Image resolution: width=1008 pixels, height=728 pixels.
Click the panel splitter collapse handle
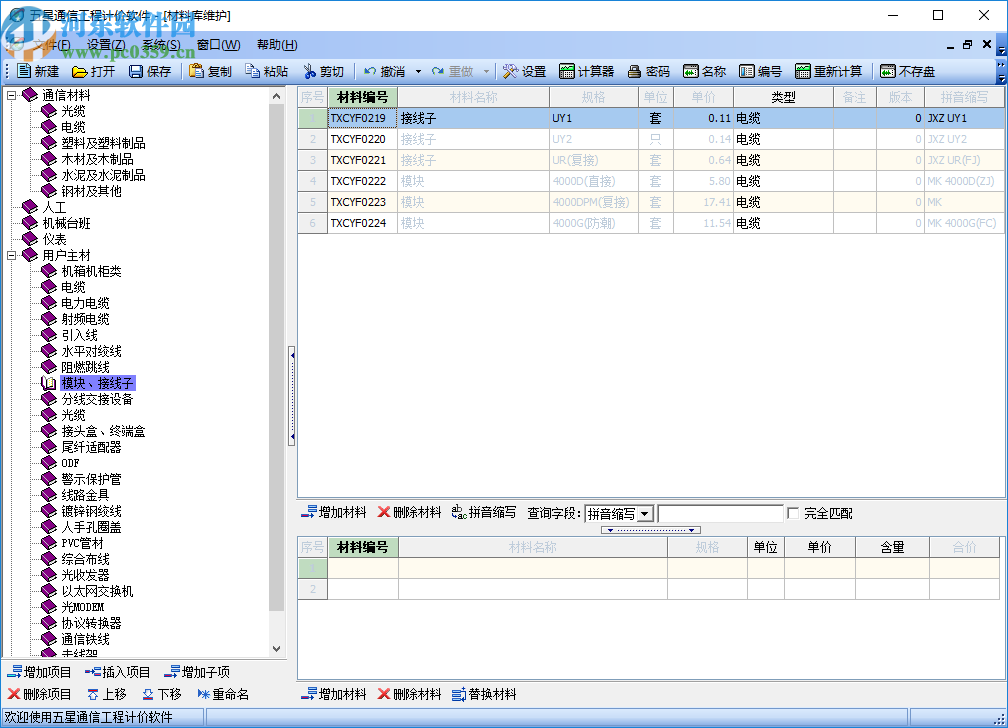[292, 396]
